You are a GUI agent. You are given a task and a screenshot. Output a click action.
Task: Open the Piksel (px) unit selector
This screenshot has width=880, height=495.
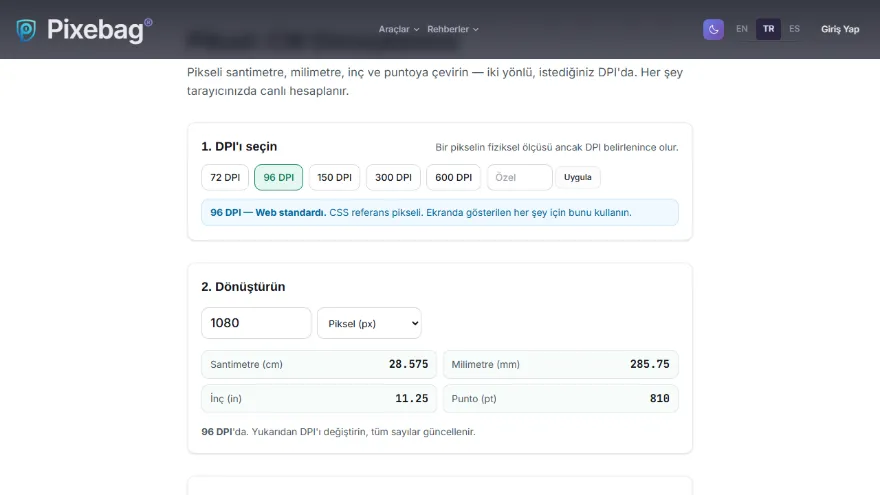point(369,323)
